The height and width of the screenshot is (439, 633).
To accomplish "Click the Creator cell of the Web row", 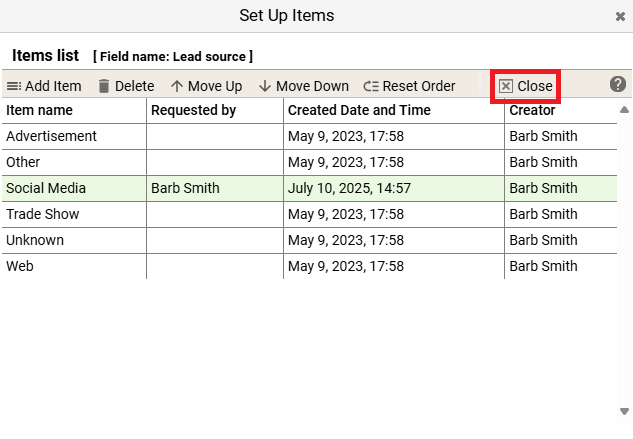I will pyautogui.click(x=561, y=266).
